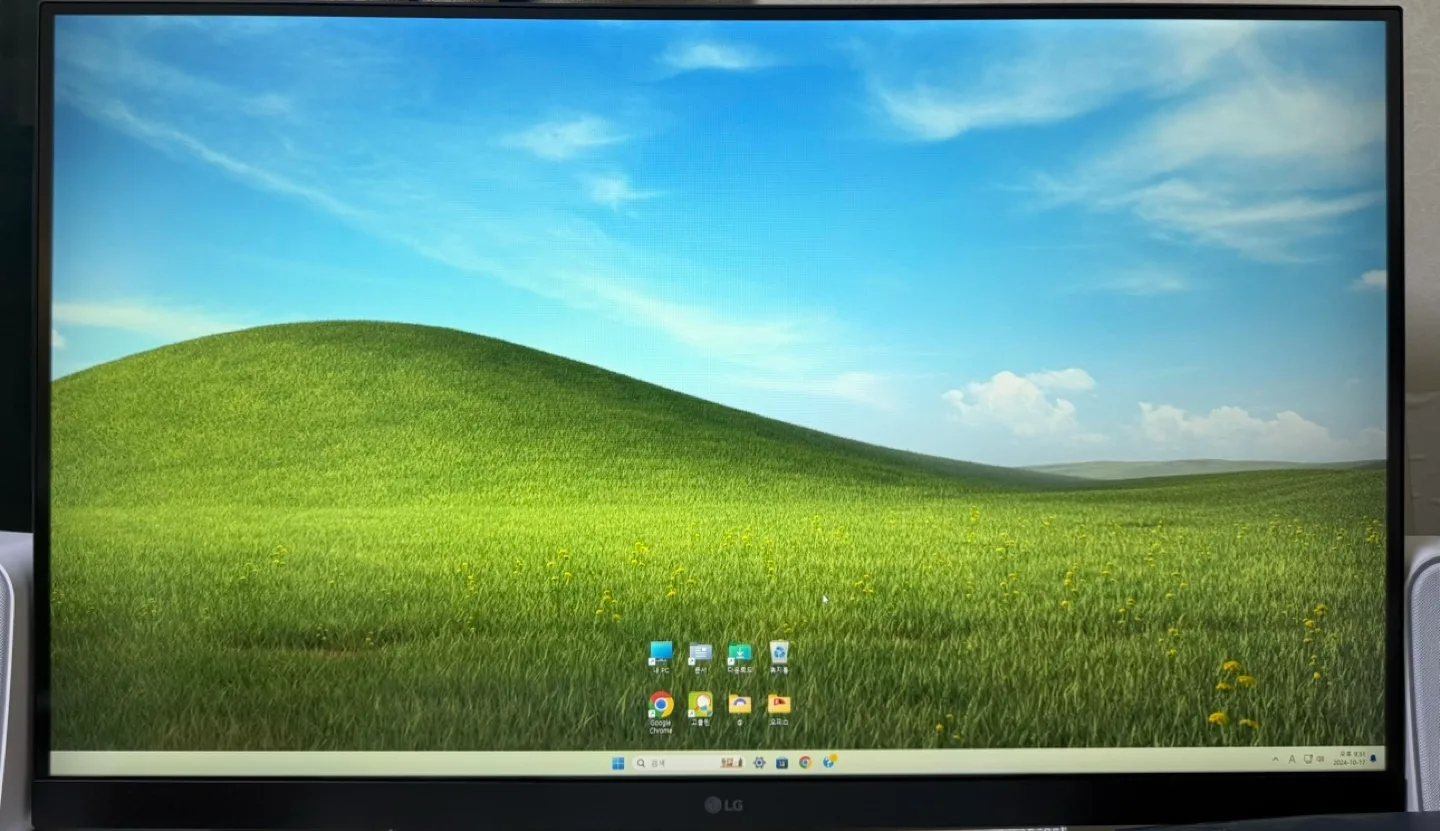Viewport: 1440px width, 831px height.
Task: Launch the Google Chrome desktop shortcut
Action: pos(660,712)
